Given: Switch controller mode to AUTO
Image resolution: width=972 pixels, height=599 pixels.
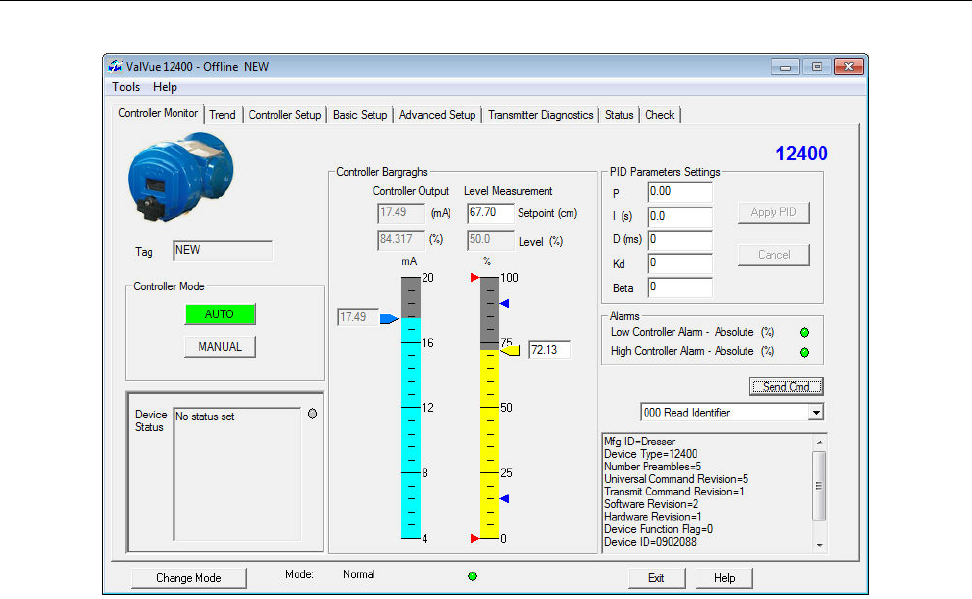Looking at the screenshot, I should [x=220, y=314].
